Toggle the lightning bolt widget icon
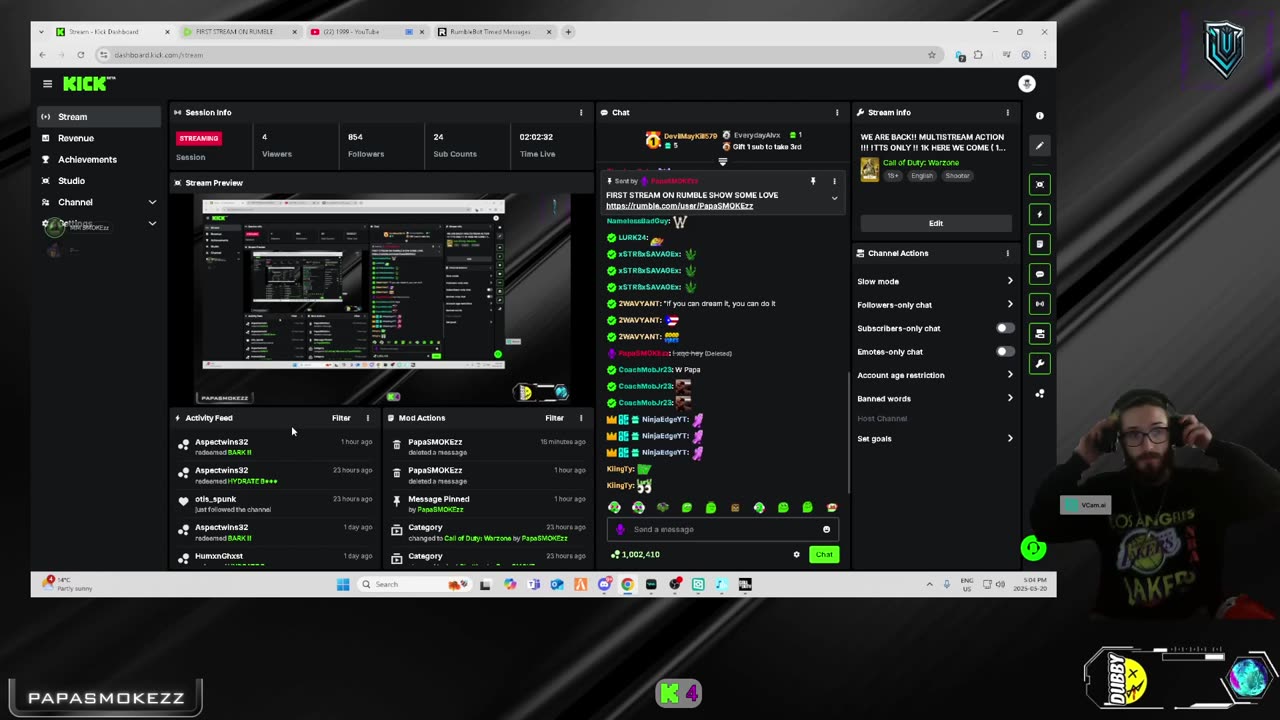 tap(1039, 214)
